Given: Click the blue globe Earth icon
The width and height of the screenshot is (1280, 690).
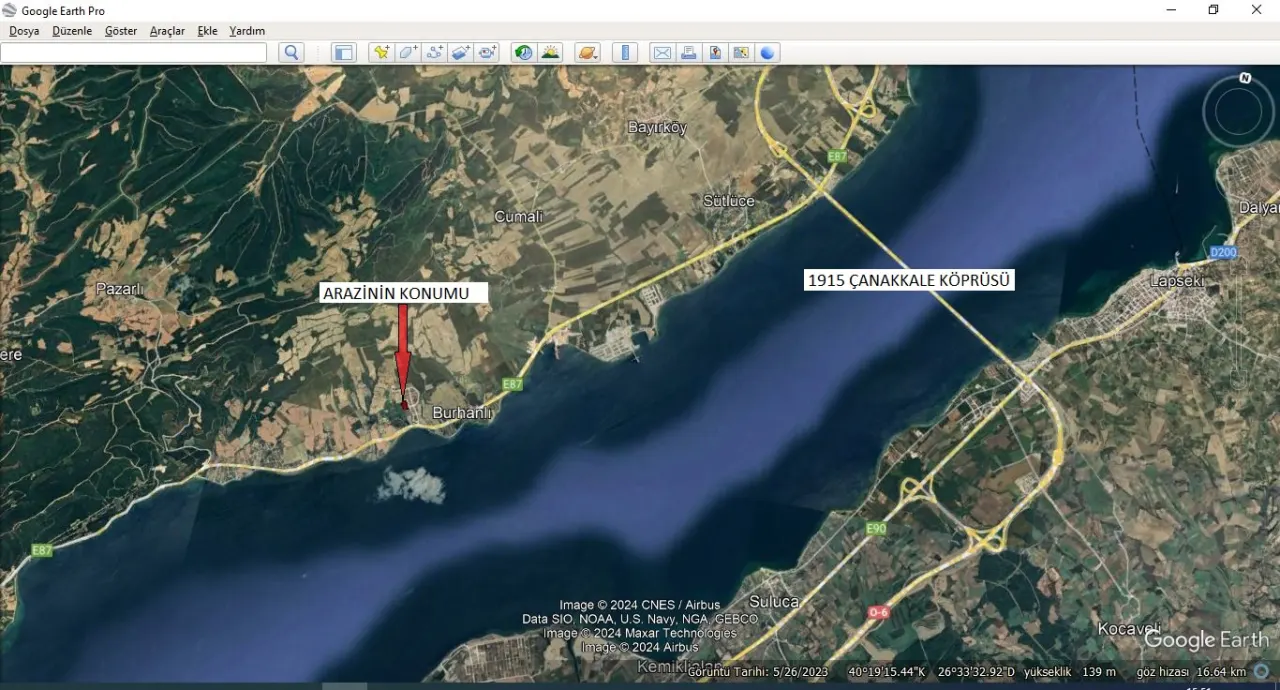Looking at the screenshot, I should tap(767, 53).
